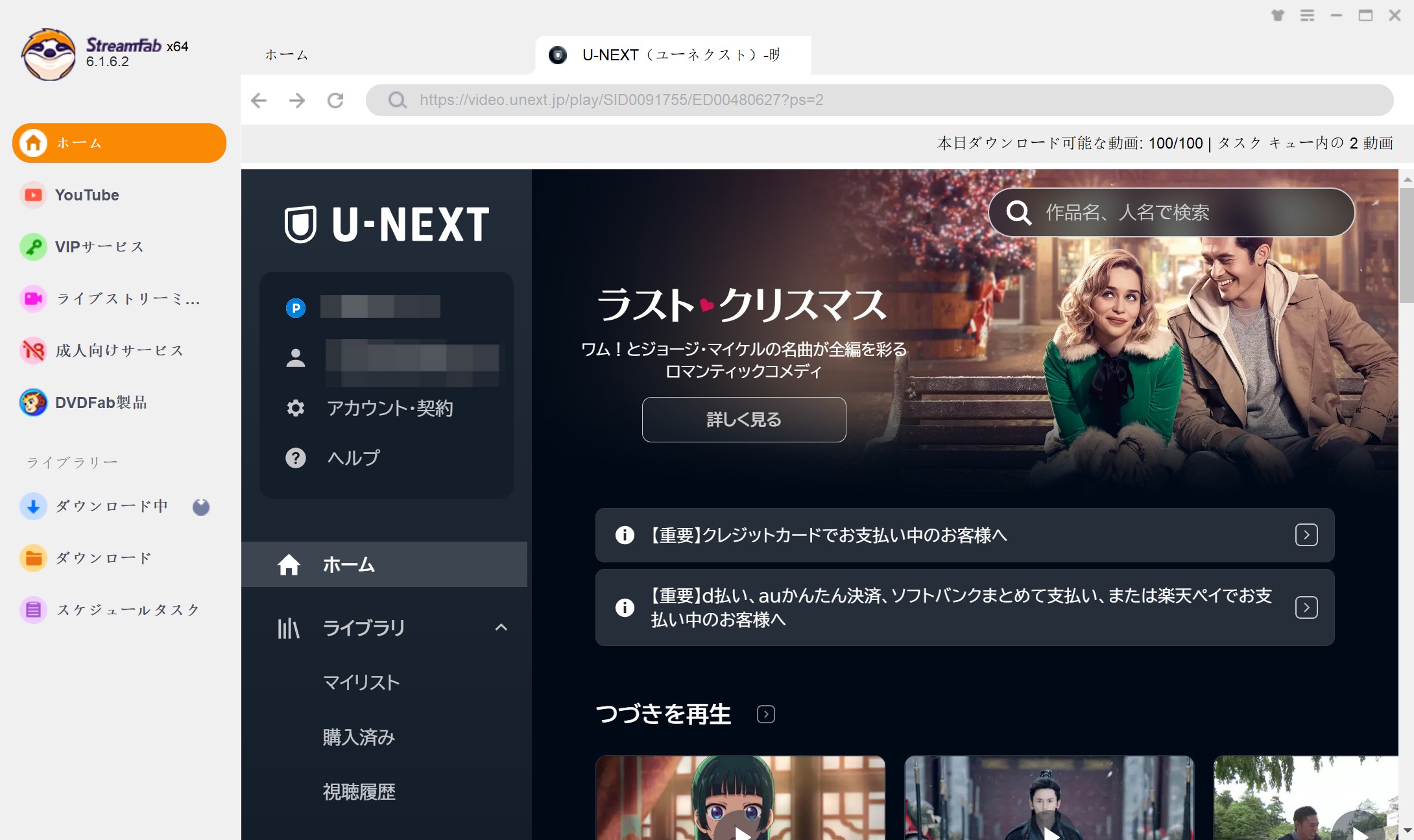Open マイリスト
The image size is (1414, 840).
(x=361, y=682)
